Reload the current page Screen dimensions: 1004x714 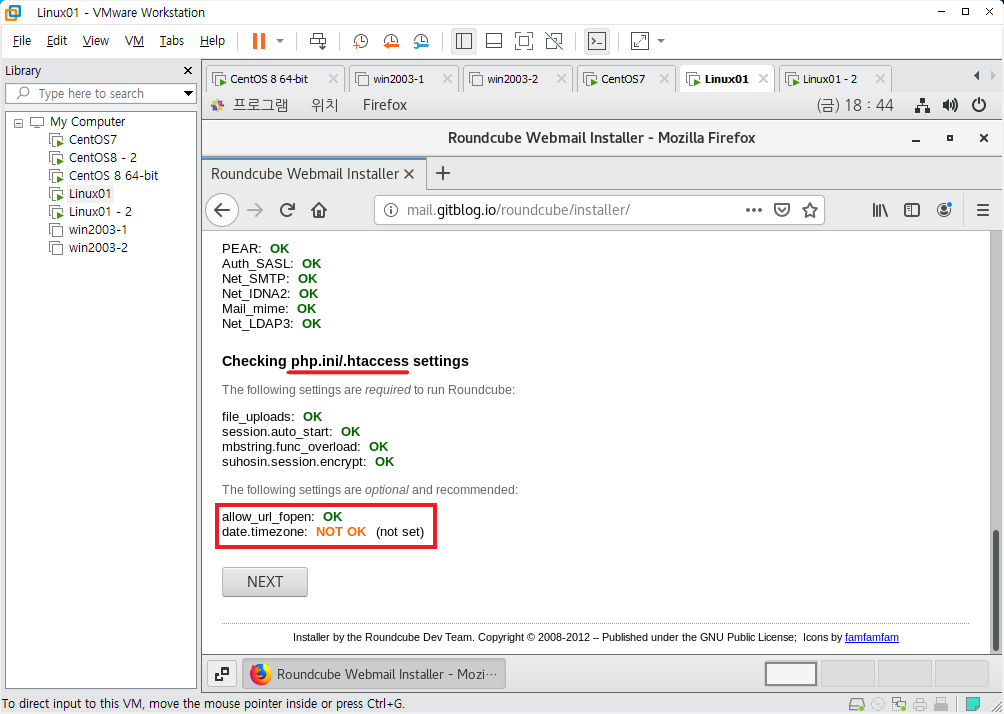[x=287, y=210]
